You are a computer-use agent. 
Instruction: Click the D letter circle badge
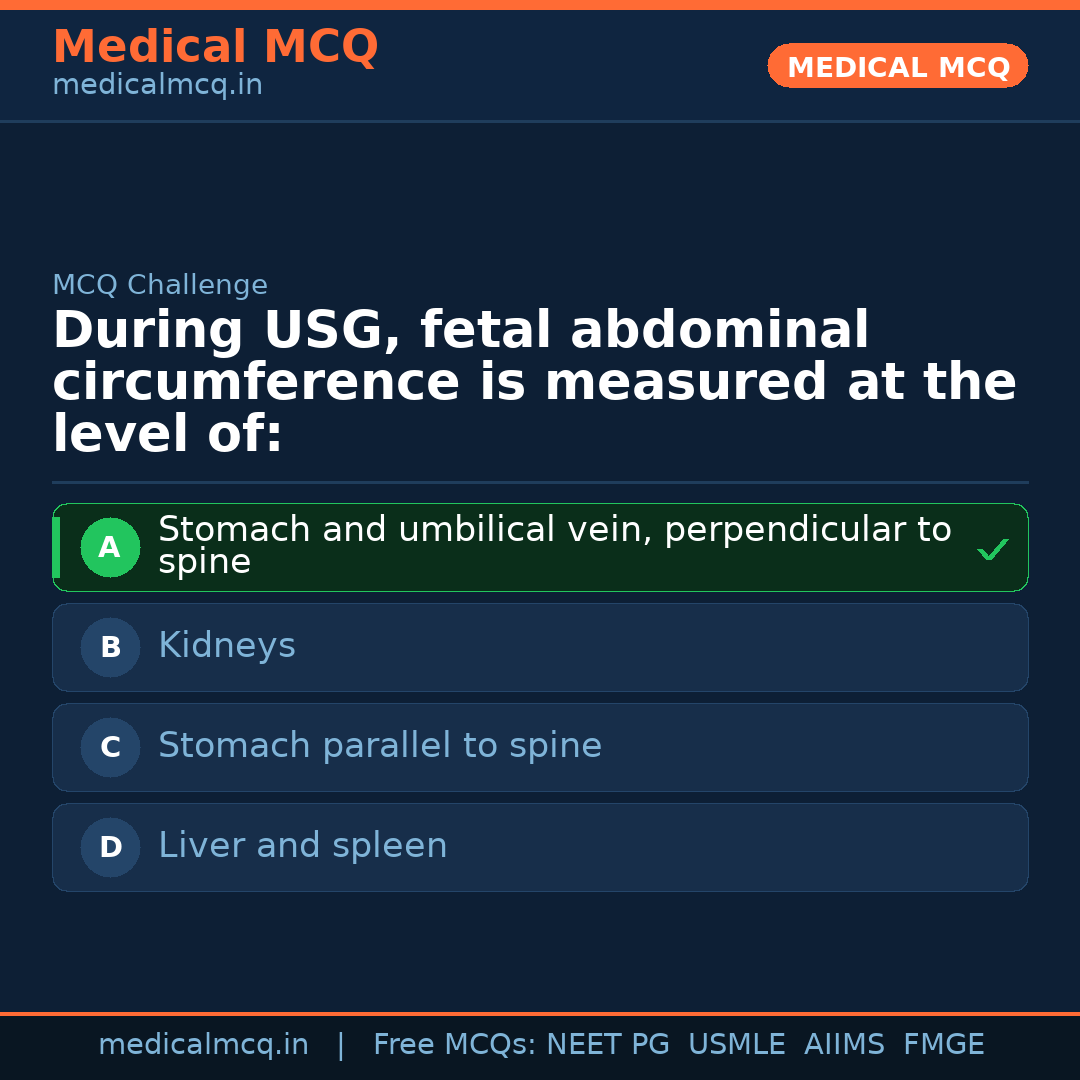point(110,848)
